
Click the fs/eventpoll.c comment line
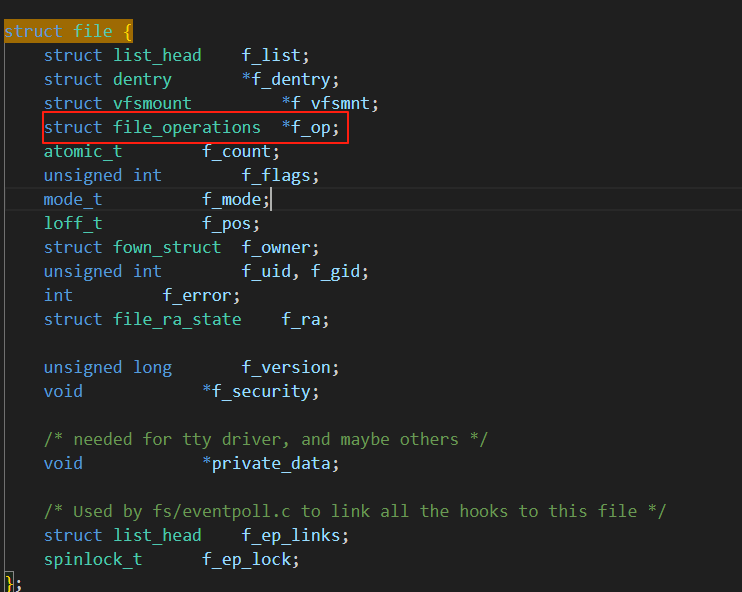click(355, 511)
